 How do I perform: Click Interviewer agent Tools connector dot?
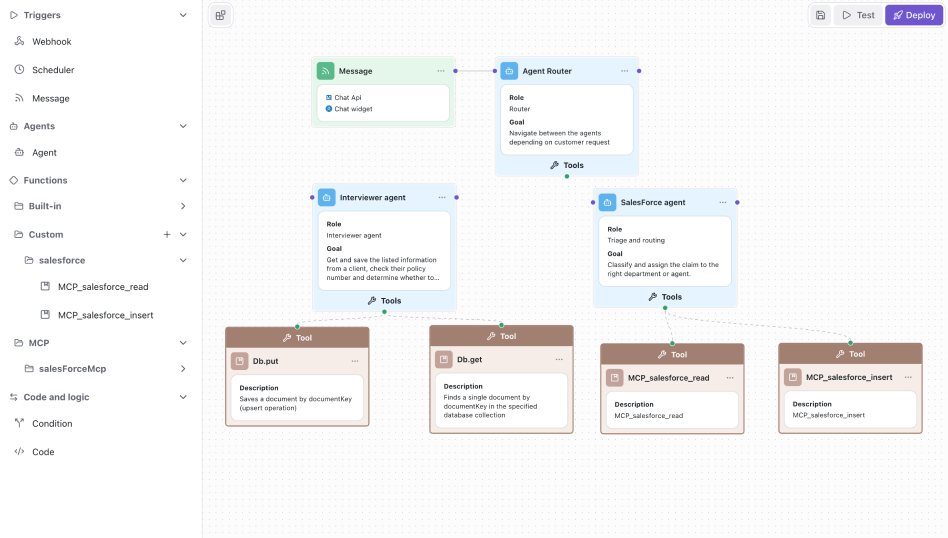point(385,312)
